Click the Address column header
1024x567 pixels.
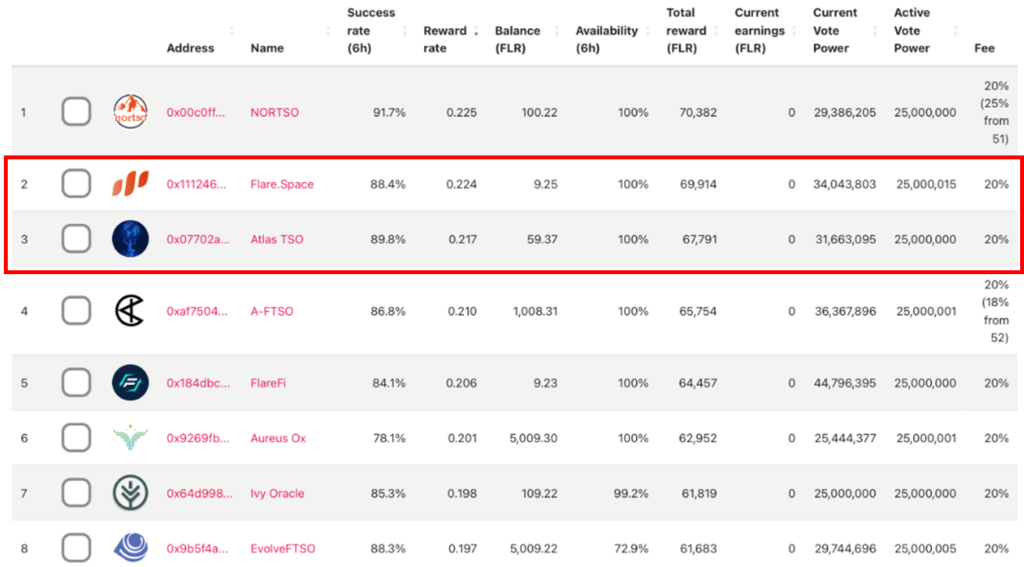point(190,48)
